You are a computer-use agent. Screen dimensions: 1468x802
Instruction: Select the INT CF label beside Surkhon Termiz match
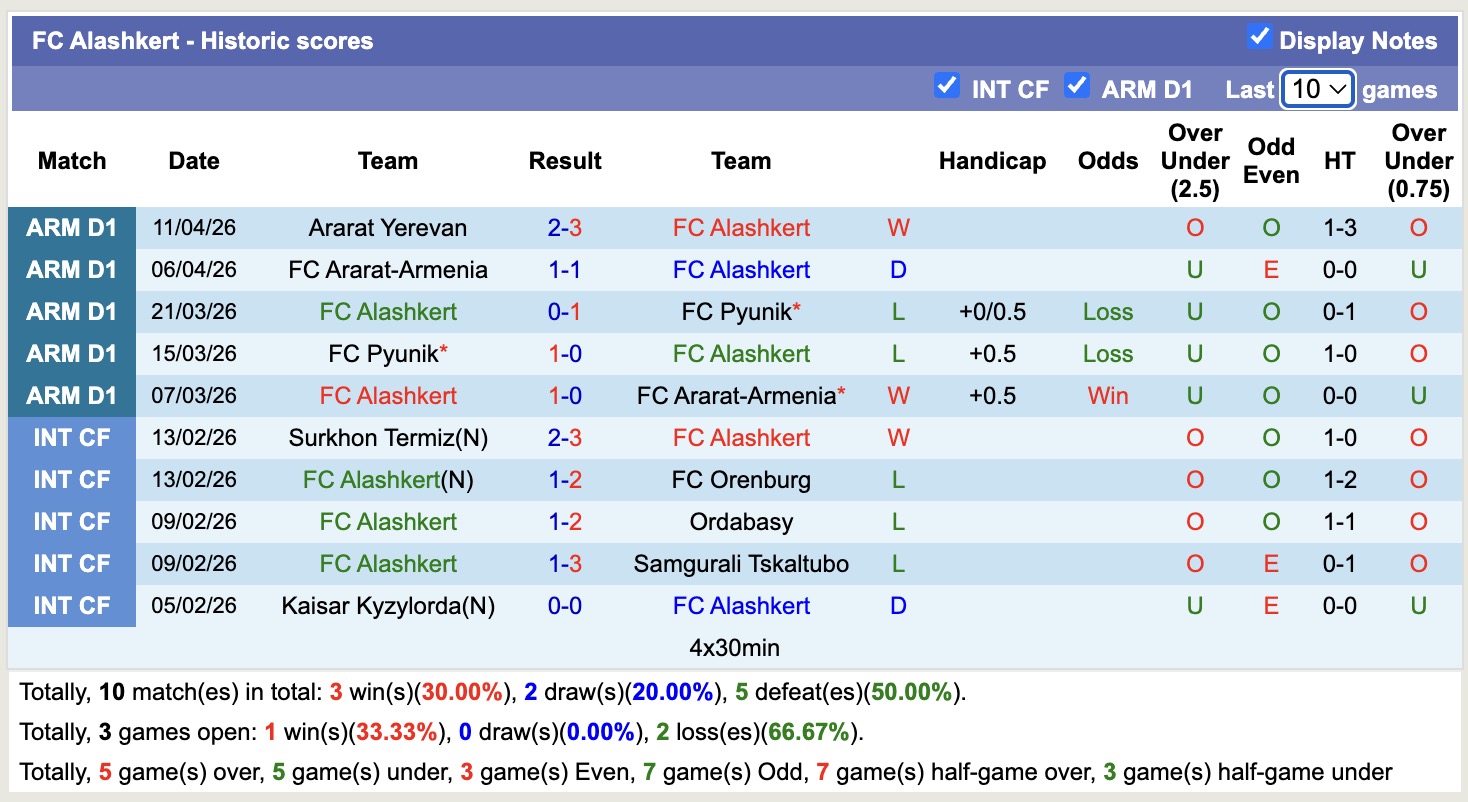tap(71, 437)
